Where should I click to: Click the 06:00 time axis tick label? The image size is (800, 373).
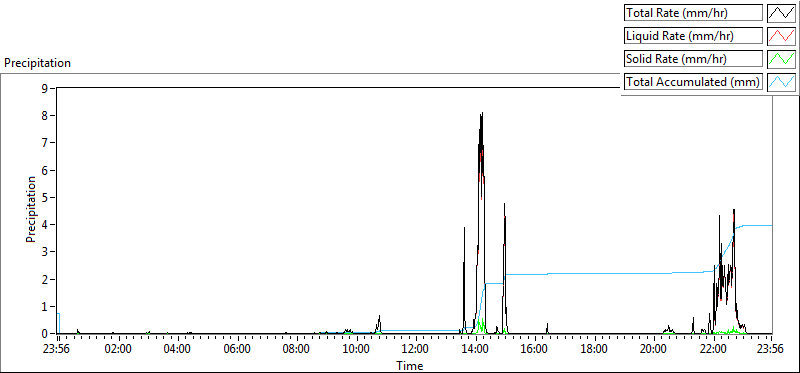click(x=238, y=350)
